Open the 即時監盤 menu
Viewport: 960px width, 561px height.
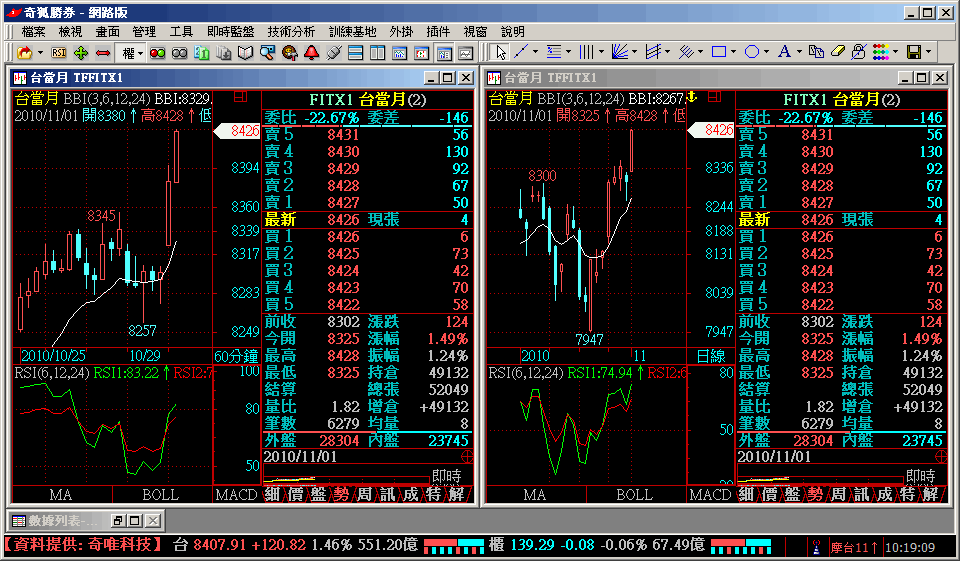(x=230, y=32)
